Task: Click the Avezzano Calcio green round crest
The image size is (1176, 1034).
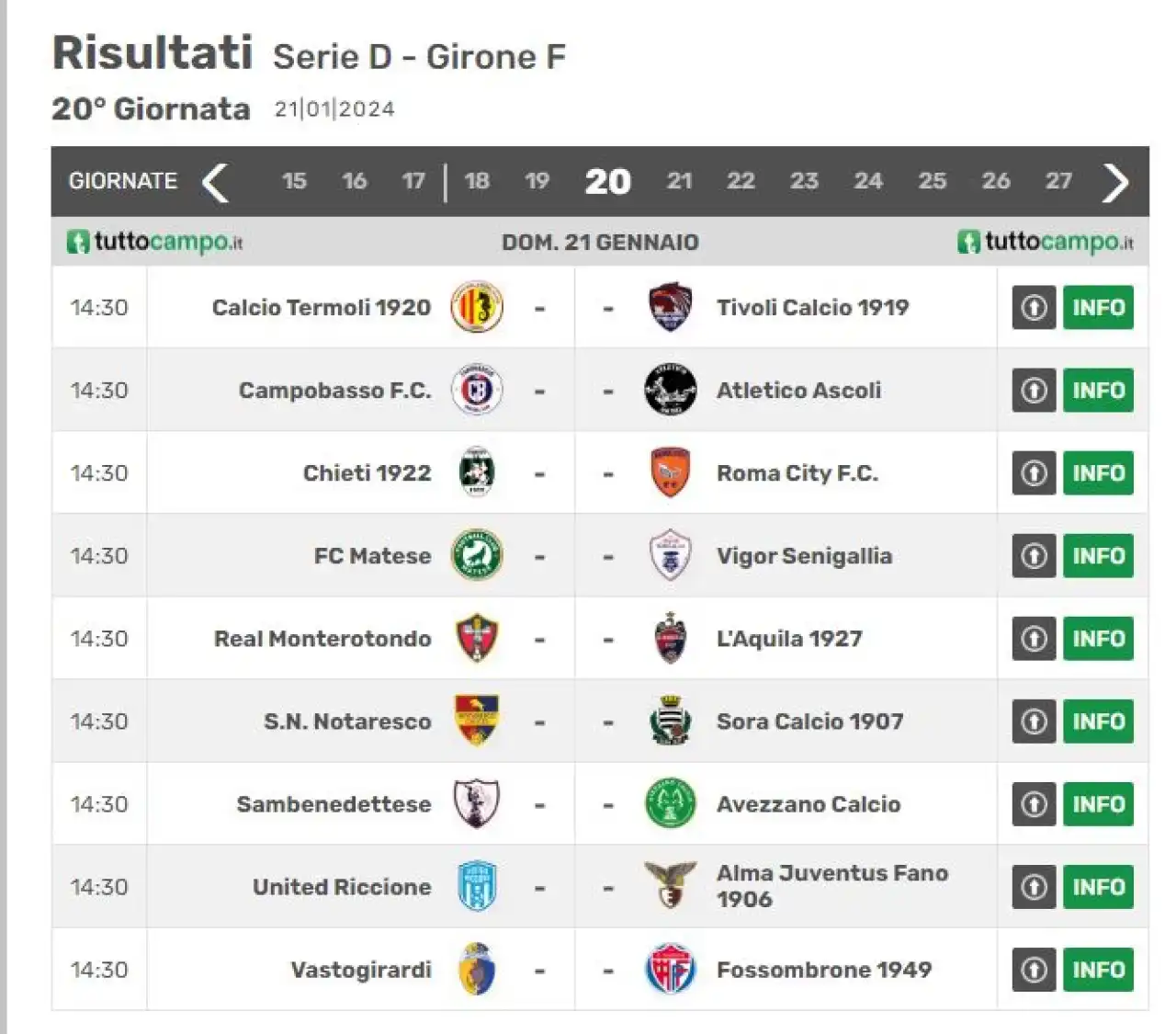Action: coord(671,803)
